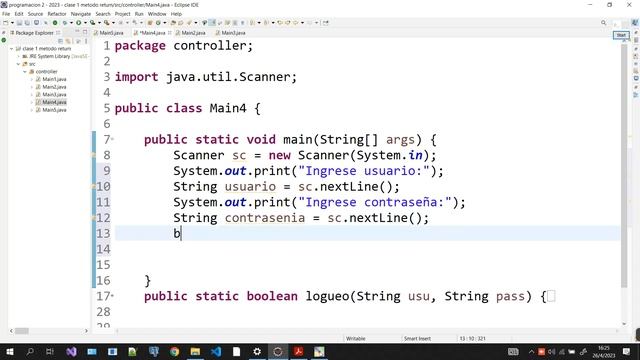Image resolution: width=640 pixels, height=360 pixels.
Task: Collapse the main method on line 7
Action: click(x=113, y=140)
